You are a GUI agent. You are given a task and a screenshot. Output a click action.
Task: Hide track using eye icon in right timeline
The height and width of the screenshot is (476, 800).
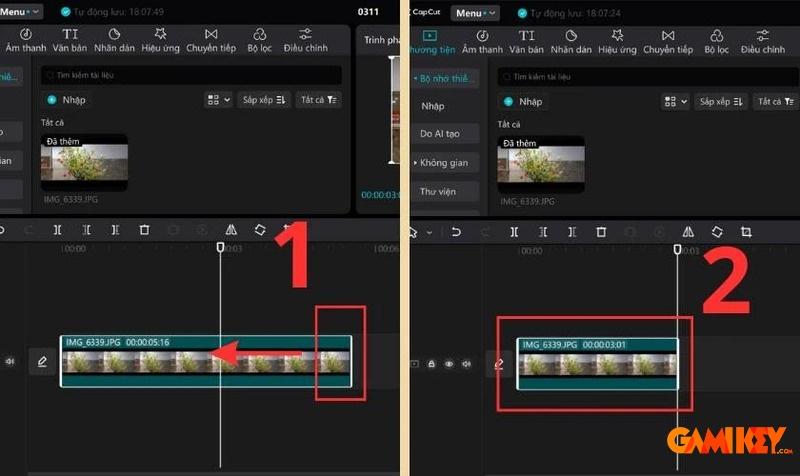tap(449, 364)
